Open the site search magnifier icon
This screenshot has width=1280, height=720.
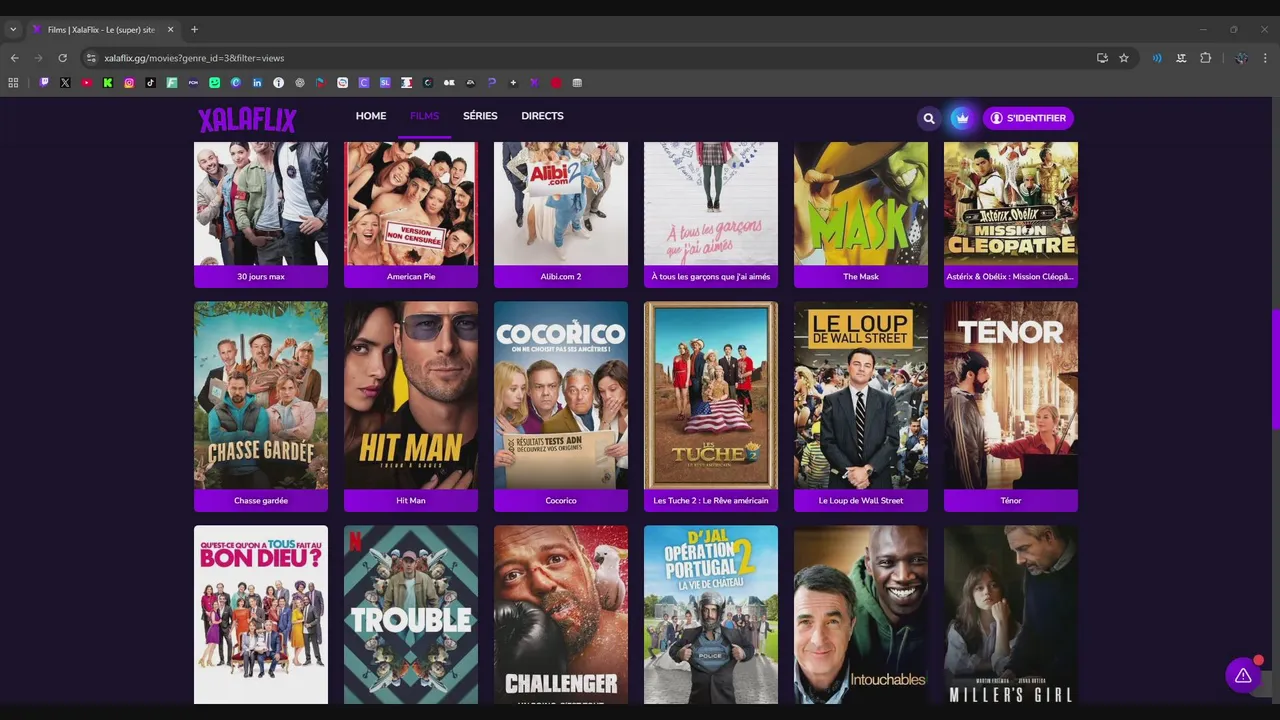click(x=929, y=118)
